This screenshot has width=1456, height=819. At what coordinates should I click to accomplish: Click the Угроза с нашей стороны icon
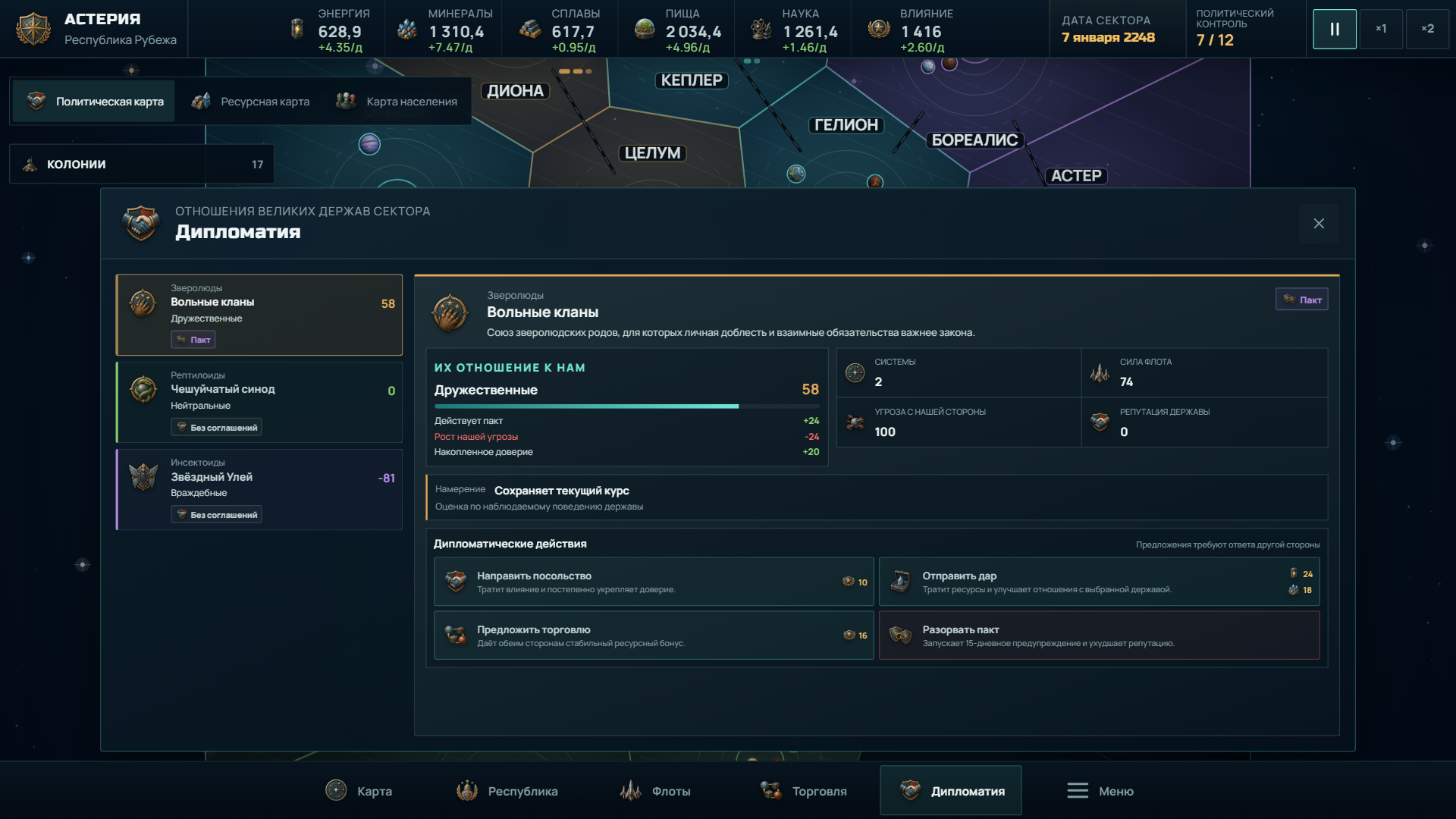click(x=855, y=422)
